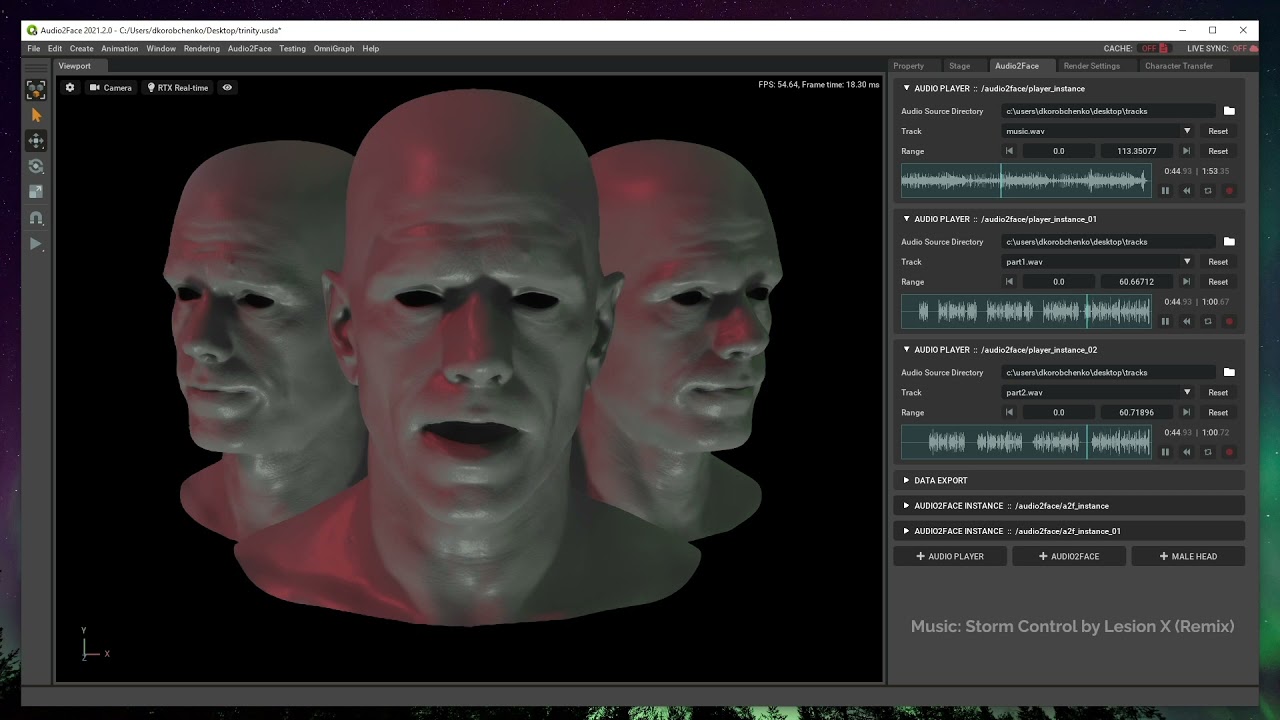Rewind the music.wav player
The image size is (1280, 720).
[x=1187, y=191]
